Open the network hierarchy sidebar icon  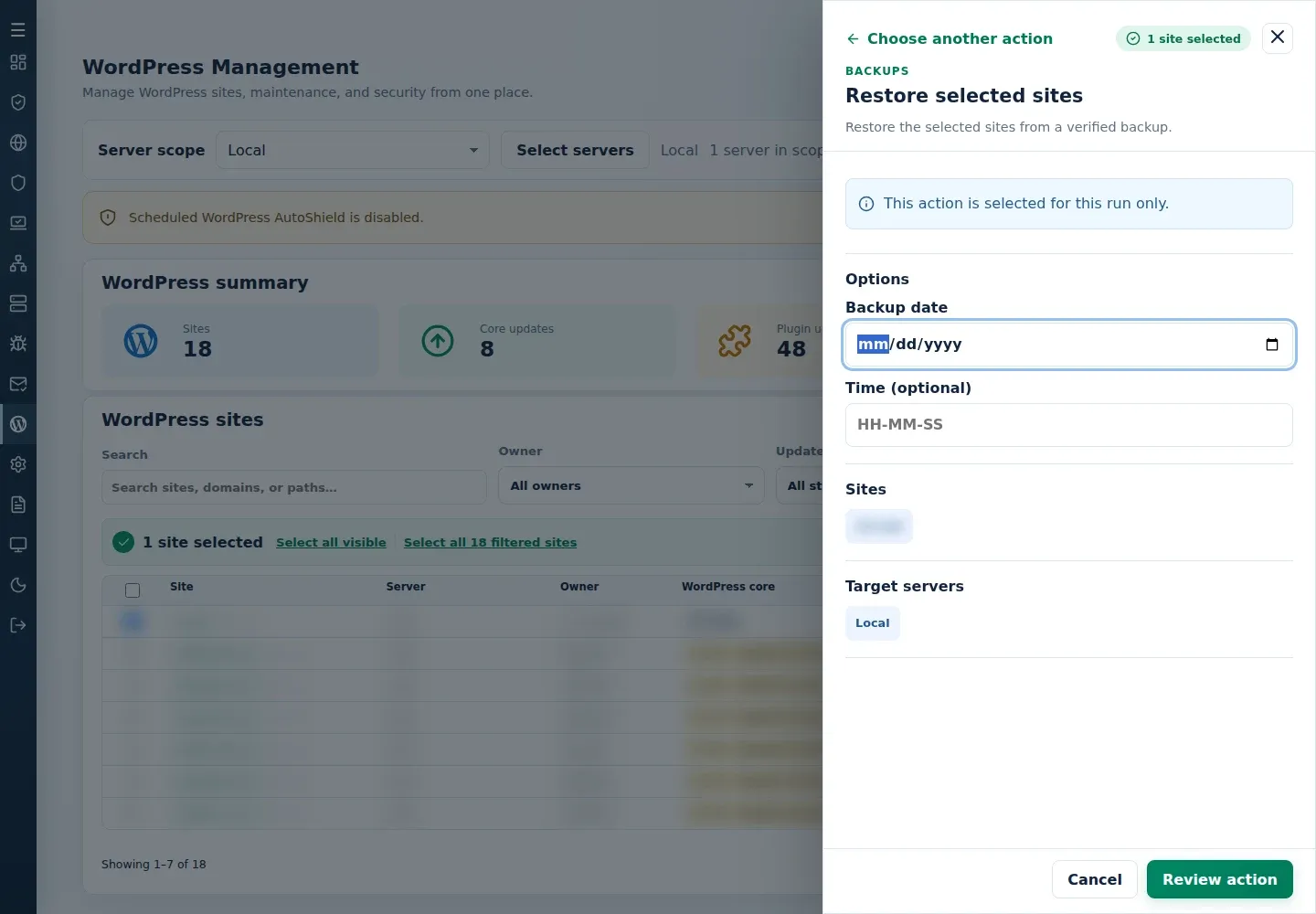pos(18,263)
